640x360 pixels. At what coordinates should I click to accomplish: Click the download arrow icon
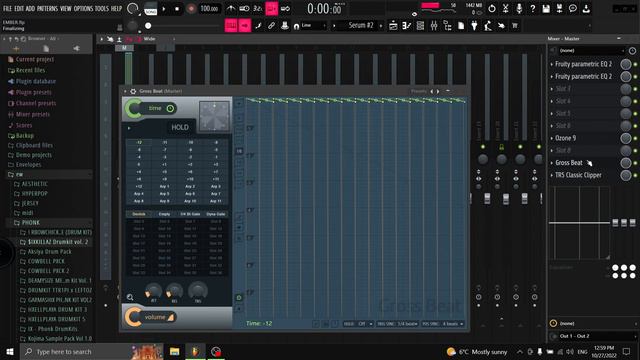point(586,8)
